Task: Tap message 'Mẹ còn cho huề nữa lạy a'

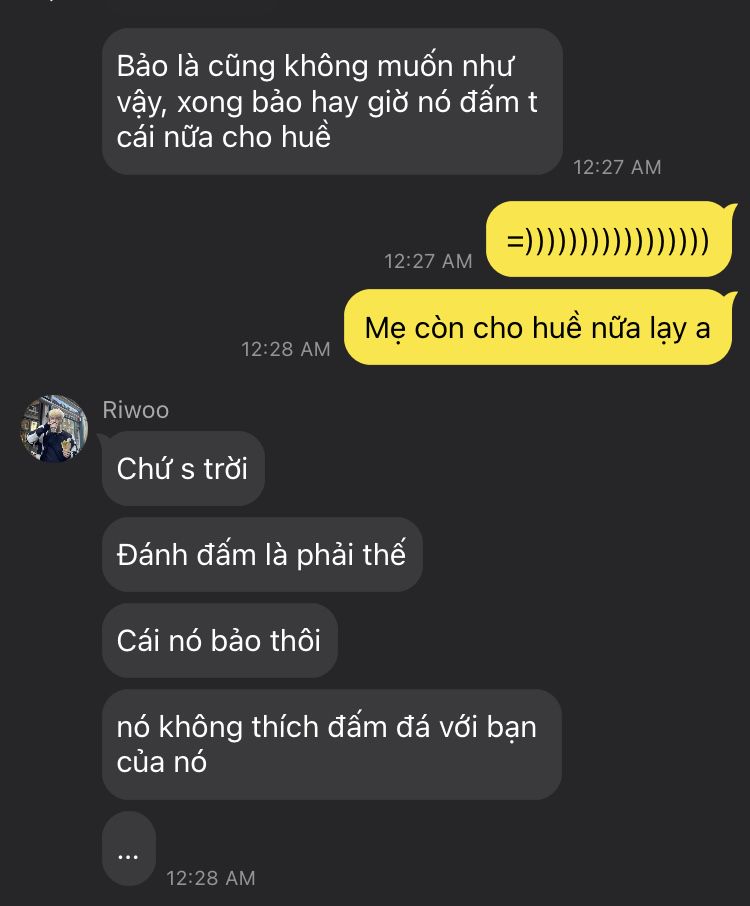Action: coord(538,327)
